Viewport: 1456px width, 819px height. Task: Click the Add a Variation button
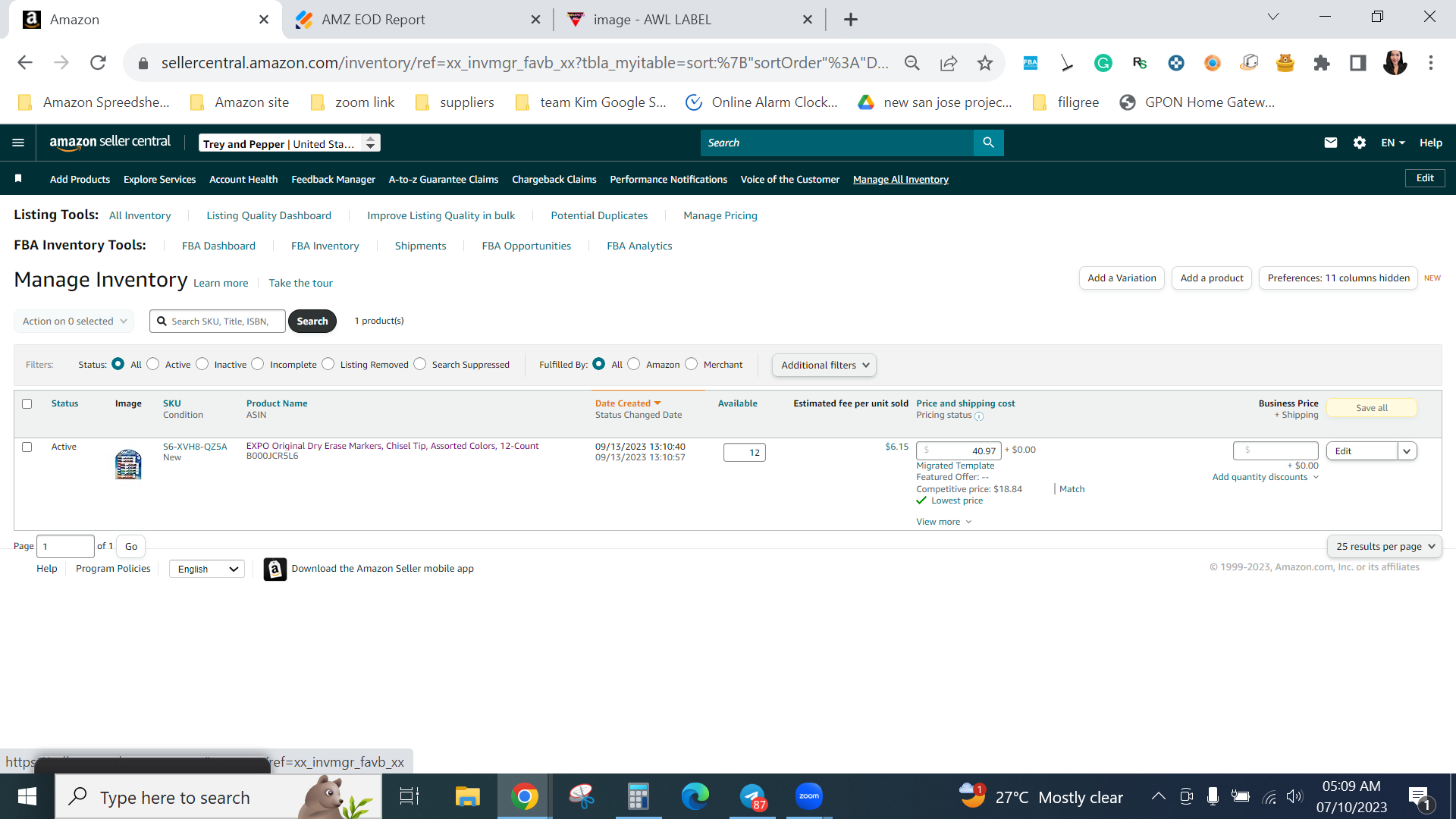point(1122,278)
